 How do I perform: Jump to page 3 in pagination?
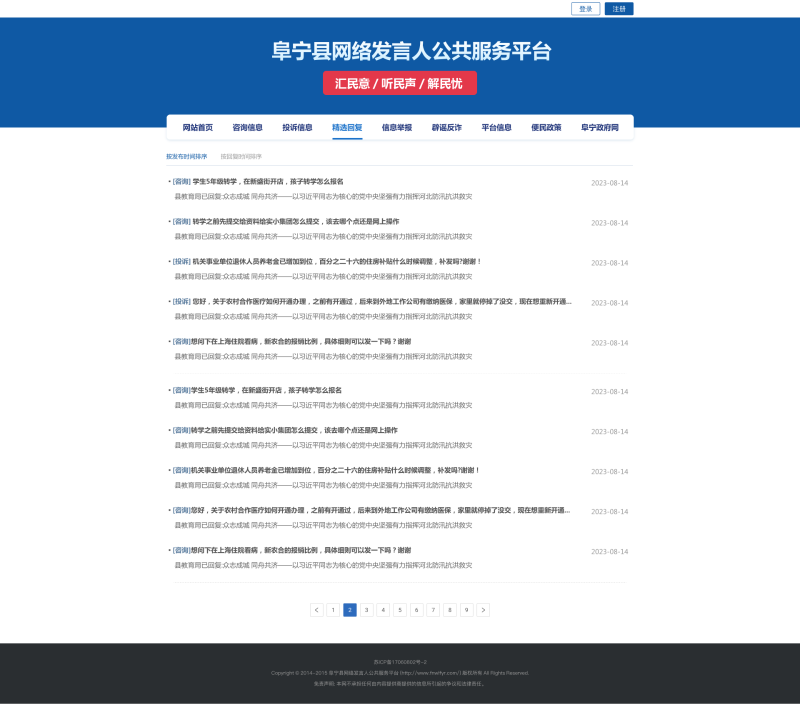coord(367,609)
